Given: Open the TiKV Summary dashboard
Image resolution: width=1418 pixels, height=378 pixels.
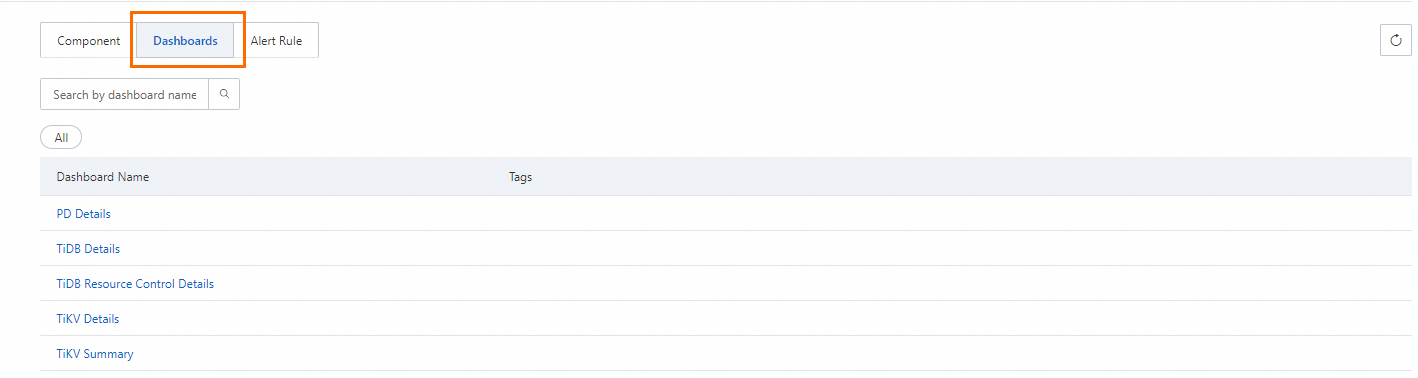Looking at the screenshot, I should coord(95,354).
